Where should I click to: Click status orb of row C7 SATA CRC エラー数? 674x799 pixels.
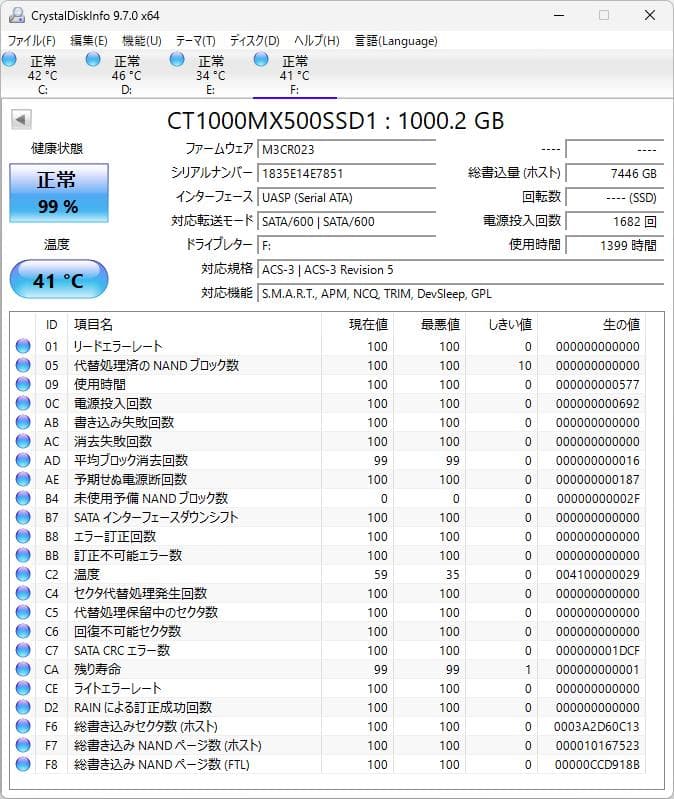coord(23,650)
